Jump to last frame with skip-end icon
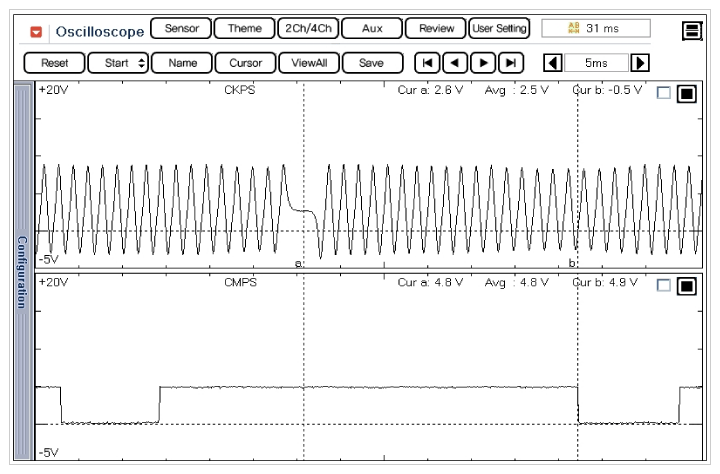Image resolution: width=720 pixels, height=474 pixels. pos(513,63)
